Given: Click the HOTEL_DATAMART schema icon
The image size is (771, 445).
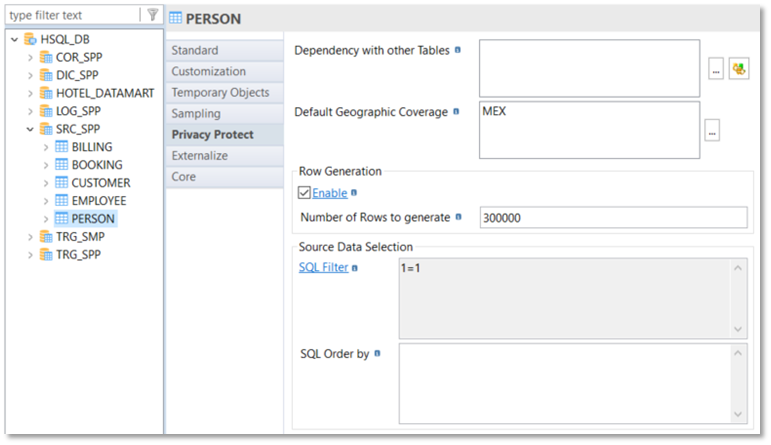Looking at the screenshot, I should pos(46,93).
